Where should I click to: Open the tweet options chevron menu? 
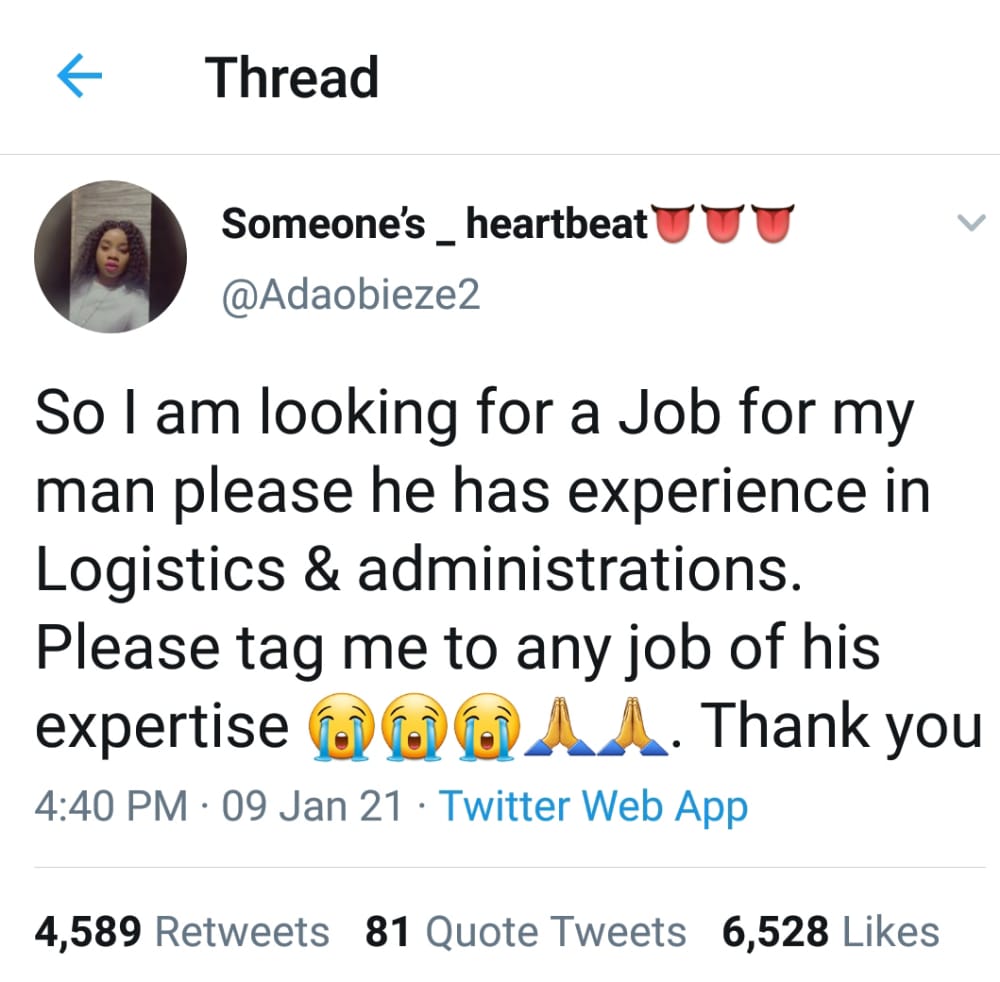[x=971, y=223]
